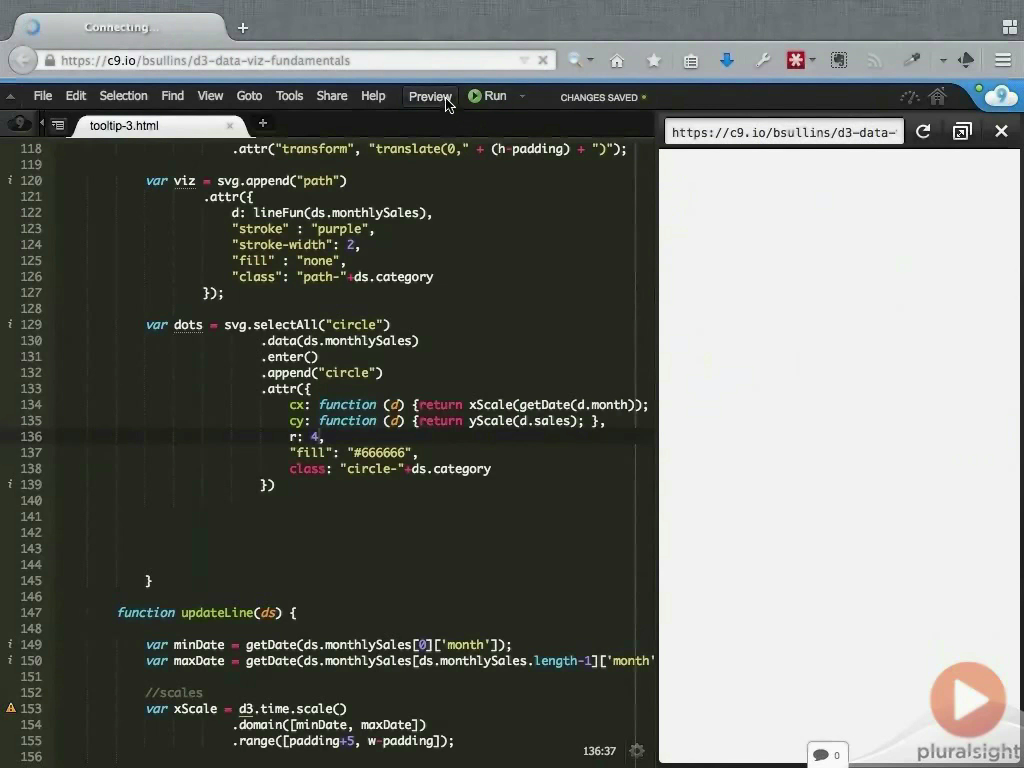Click line number 136 in the gutter
Screen dimensions: 1024x768
pyautogui.click(x=31, y=436)
